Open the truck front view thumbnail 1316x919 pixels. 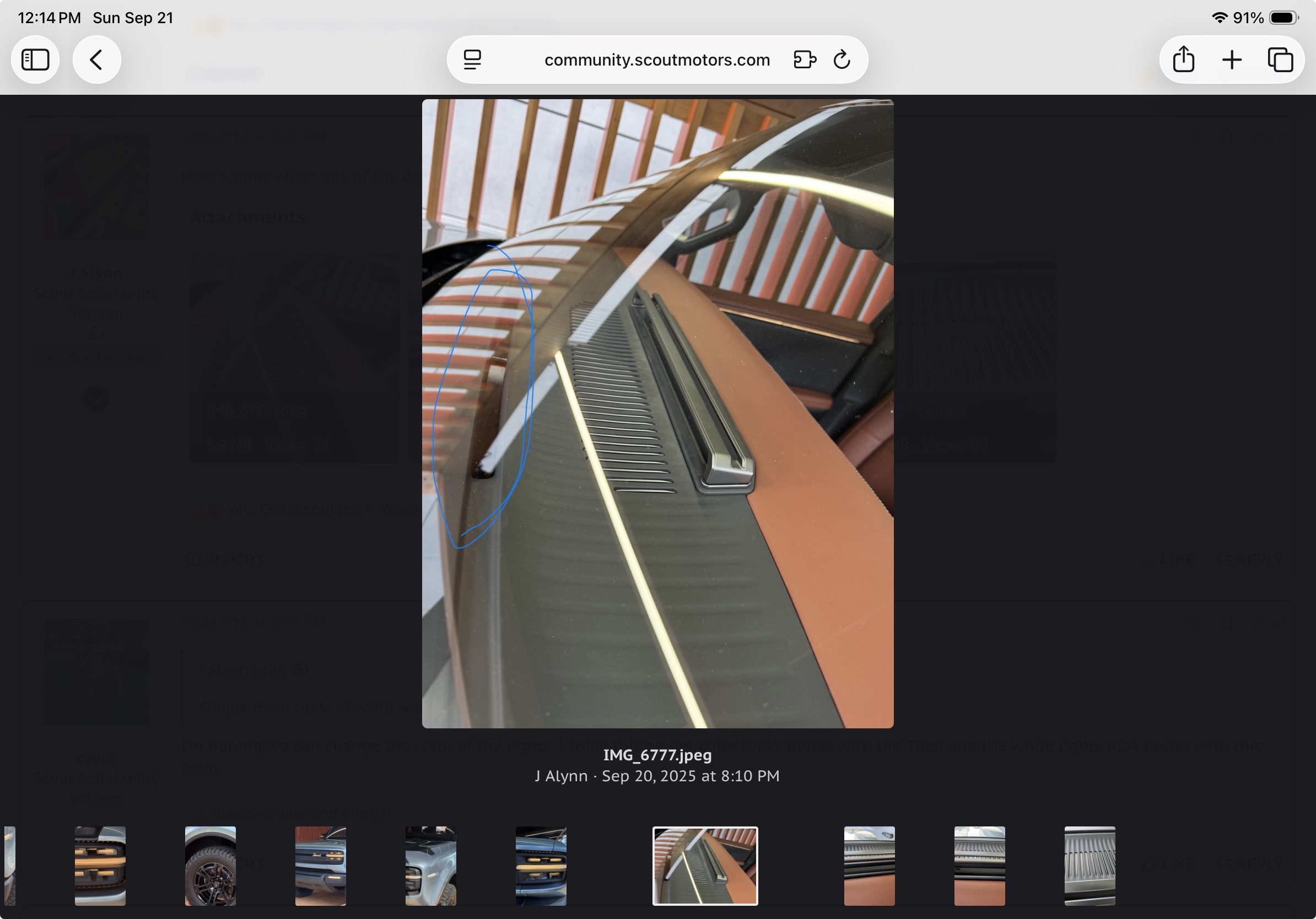[320, 865]
